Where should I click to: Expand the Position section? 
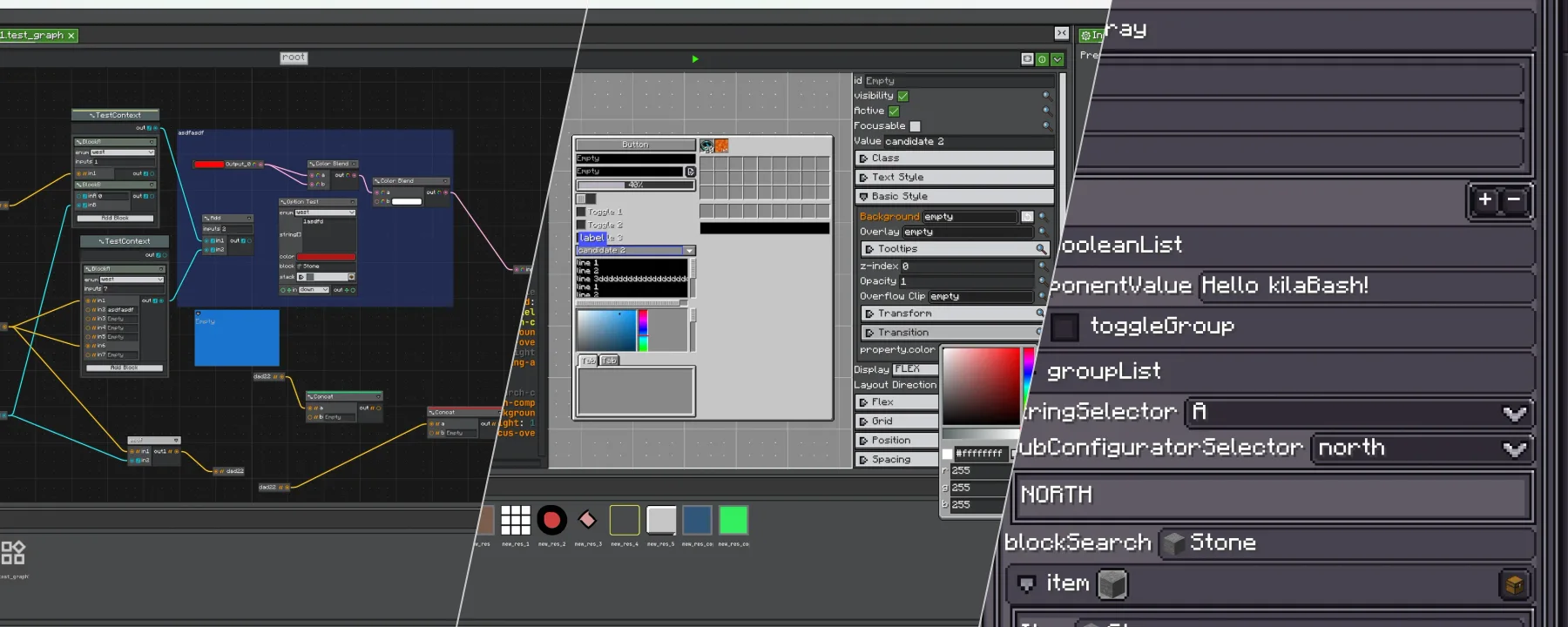897,441
